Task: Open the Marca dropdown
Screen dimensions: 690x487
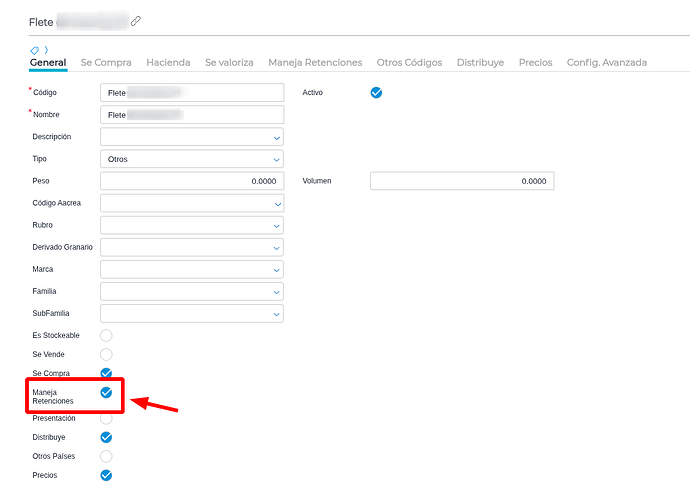Action: tap(192, 269)
